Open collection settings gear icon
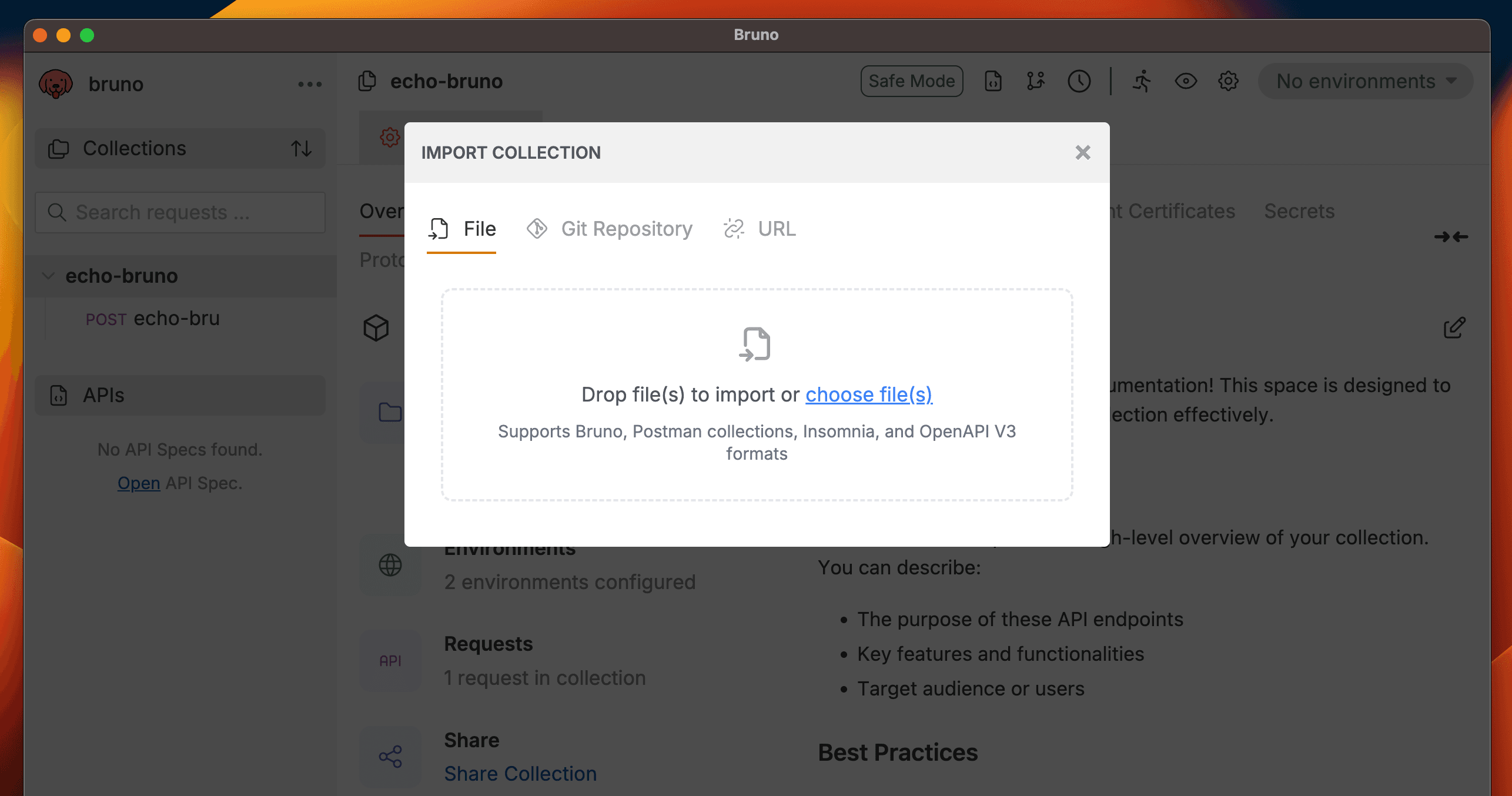Image resolution: width=1512 pixels, height=796 pixels. 1228,81
